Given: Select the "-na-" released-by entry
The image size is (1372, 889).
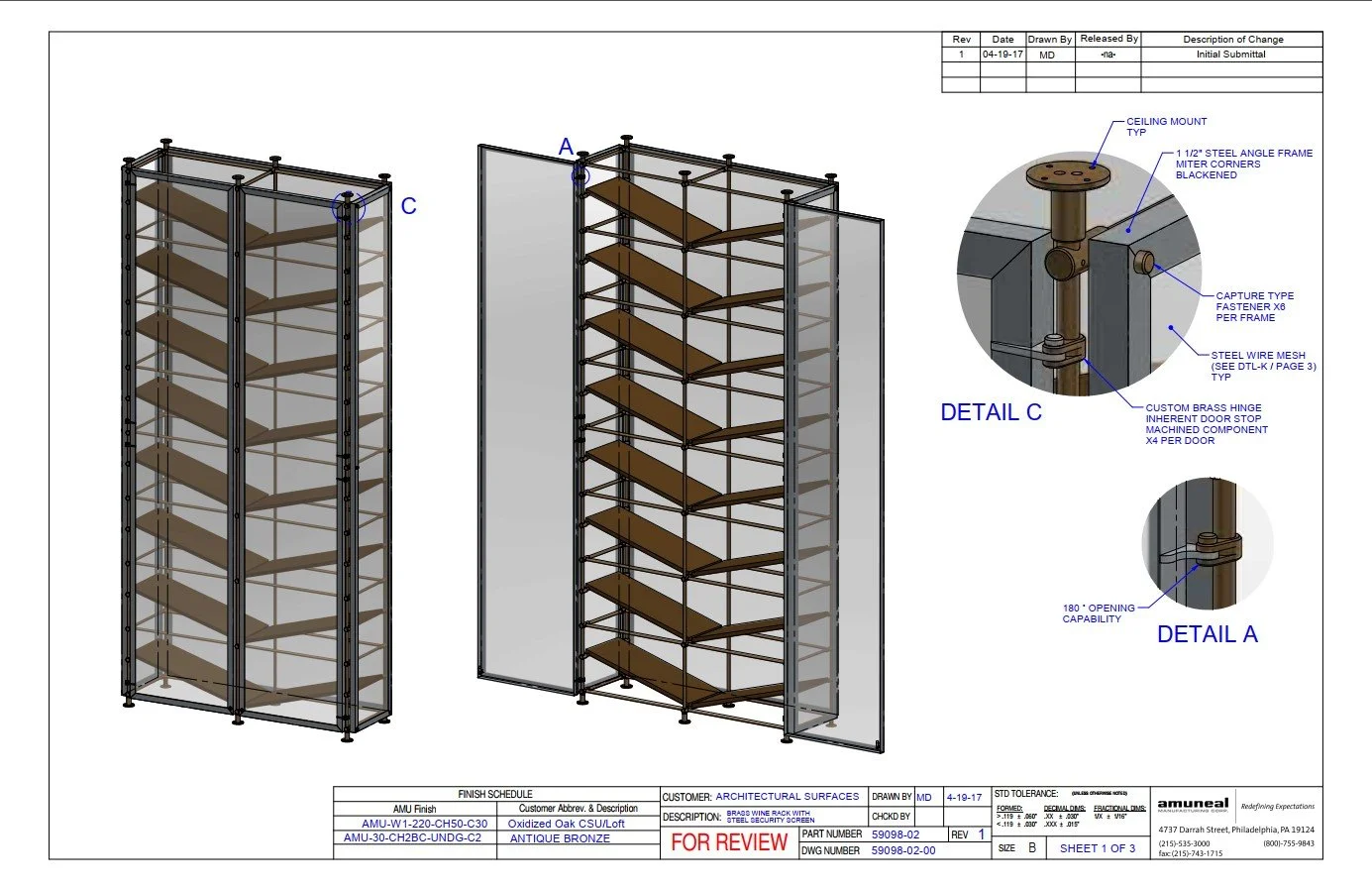Looking at the screenshot, I should pyautogui.click(x=1108, y=55).
